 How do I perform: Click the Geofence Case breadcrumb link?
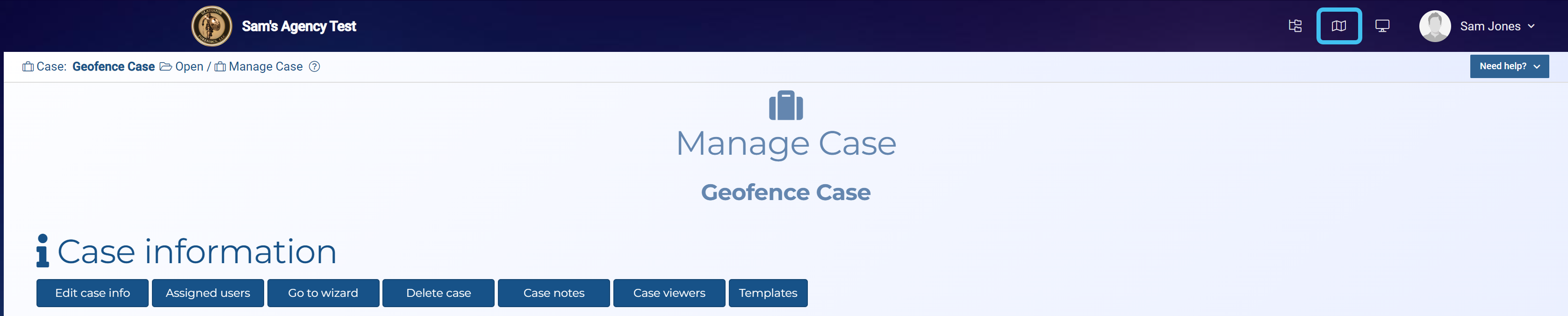pos(113,67)
